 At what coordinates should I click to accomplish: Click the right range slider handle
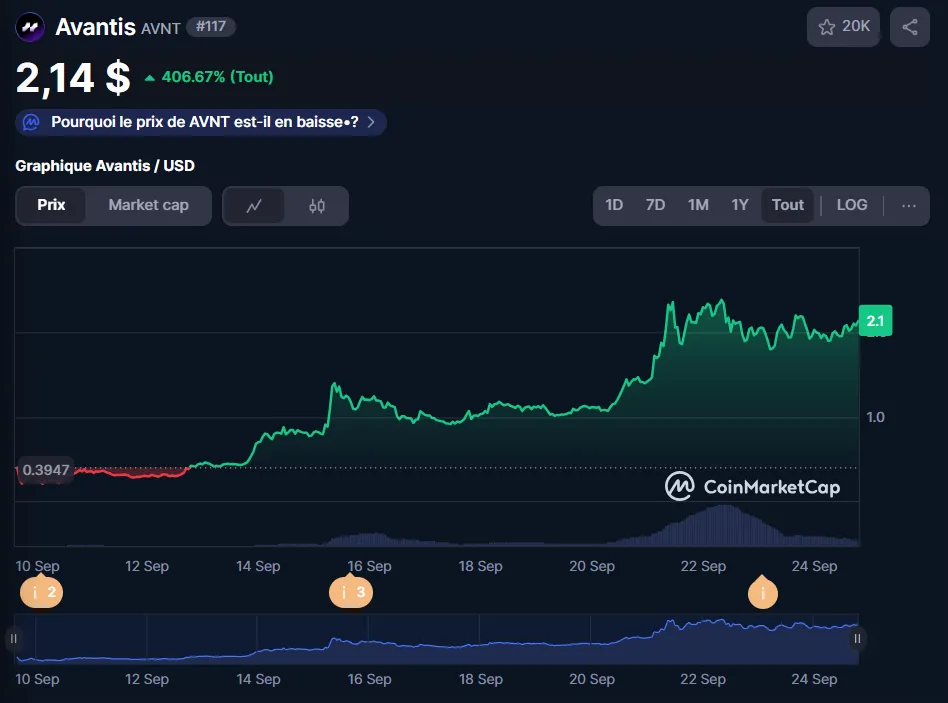point(857,638)
